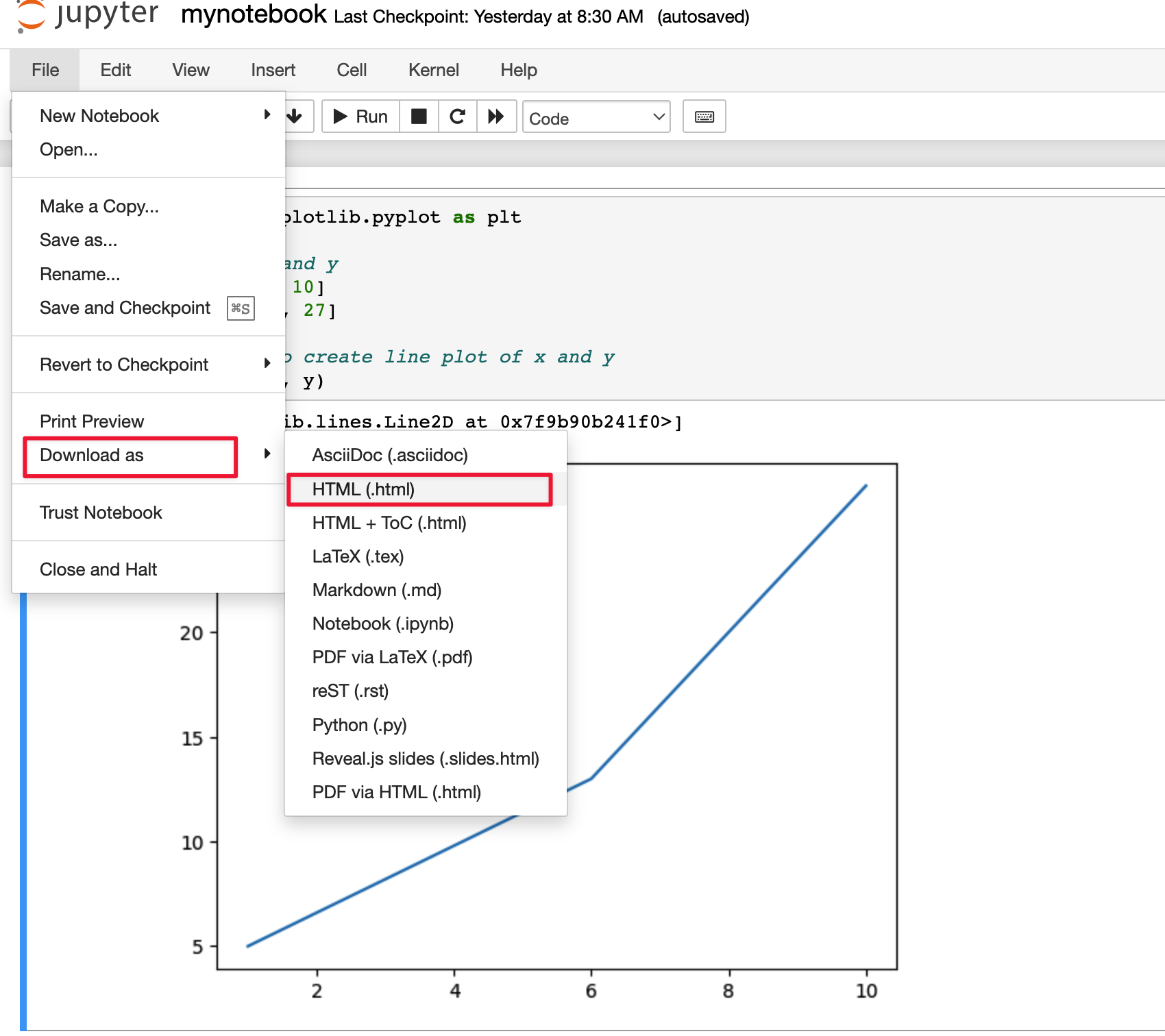
Task: Open the command palette keyboard icon
Action: 704,116
